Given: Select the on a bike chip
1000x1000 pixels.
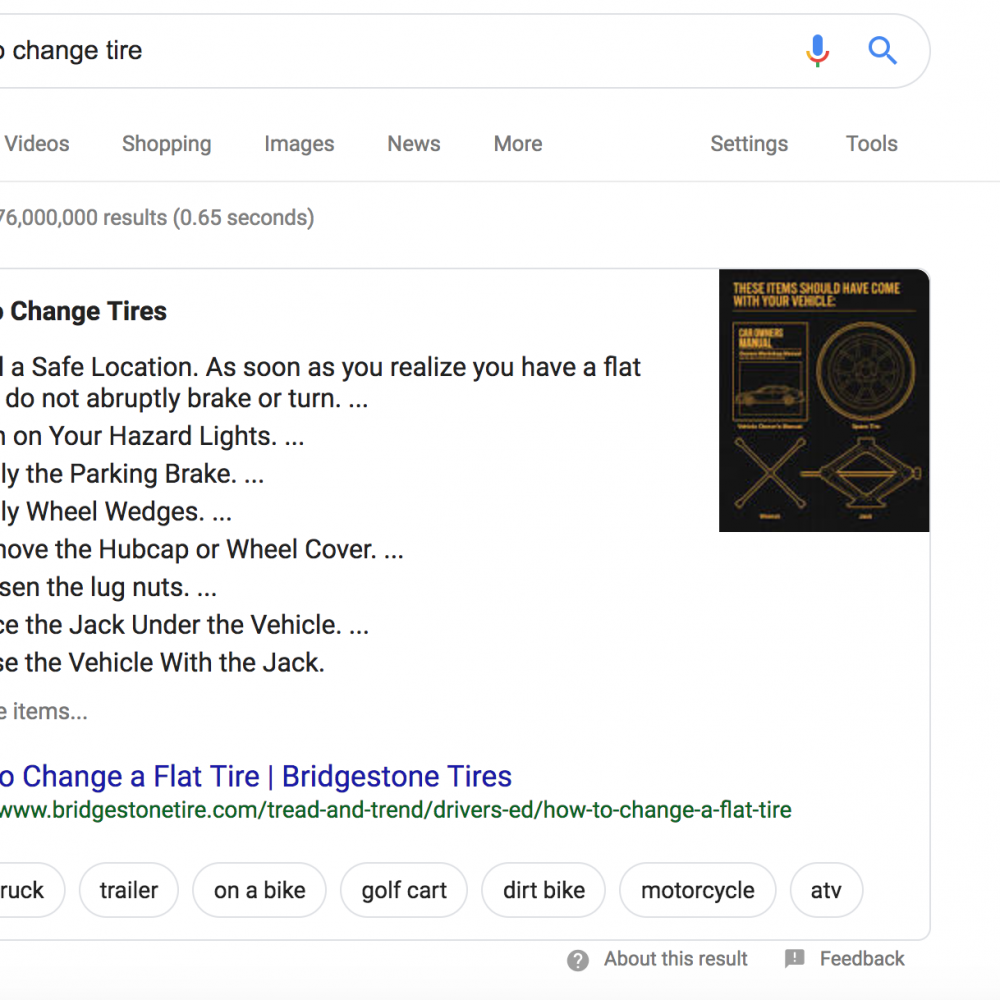Looking at the screenshot, I should [260, 890].
